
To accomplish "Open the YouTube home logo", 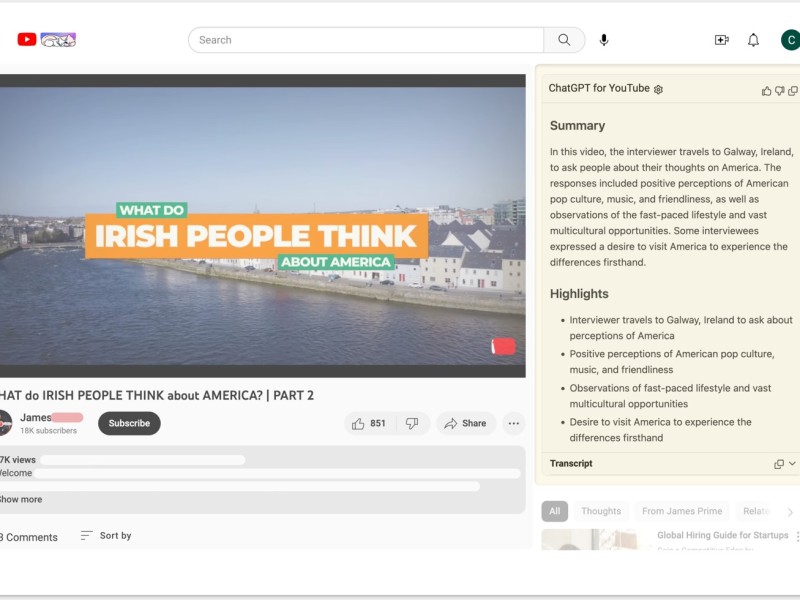I will [x=27, y=39].
